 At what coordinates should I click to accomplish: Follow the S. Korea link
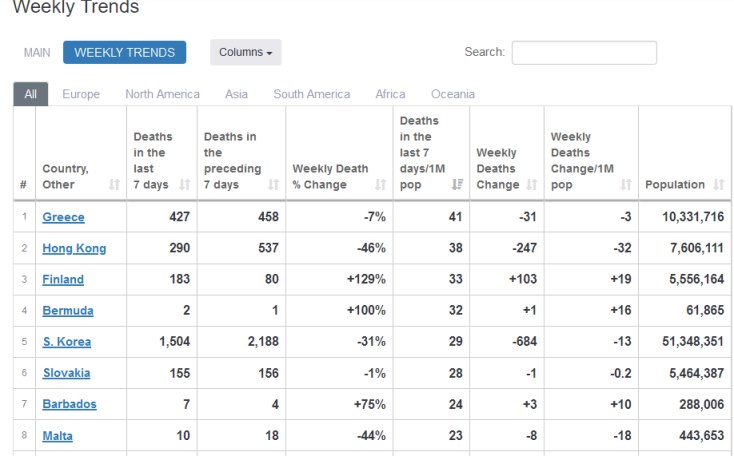[66, 342]
